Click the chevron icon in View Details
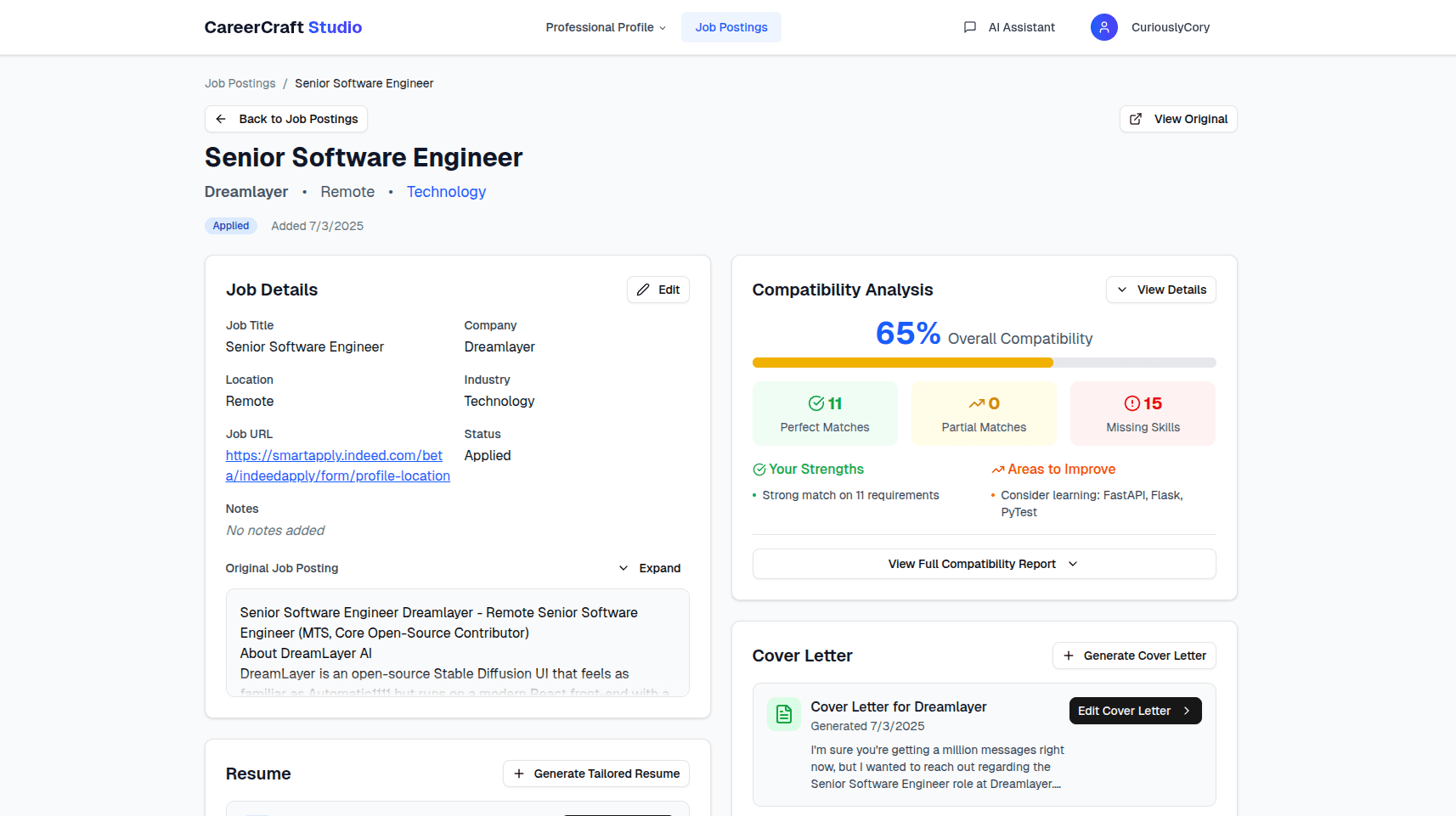The image size is (1456, 816). point(1122,290)
